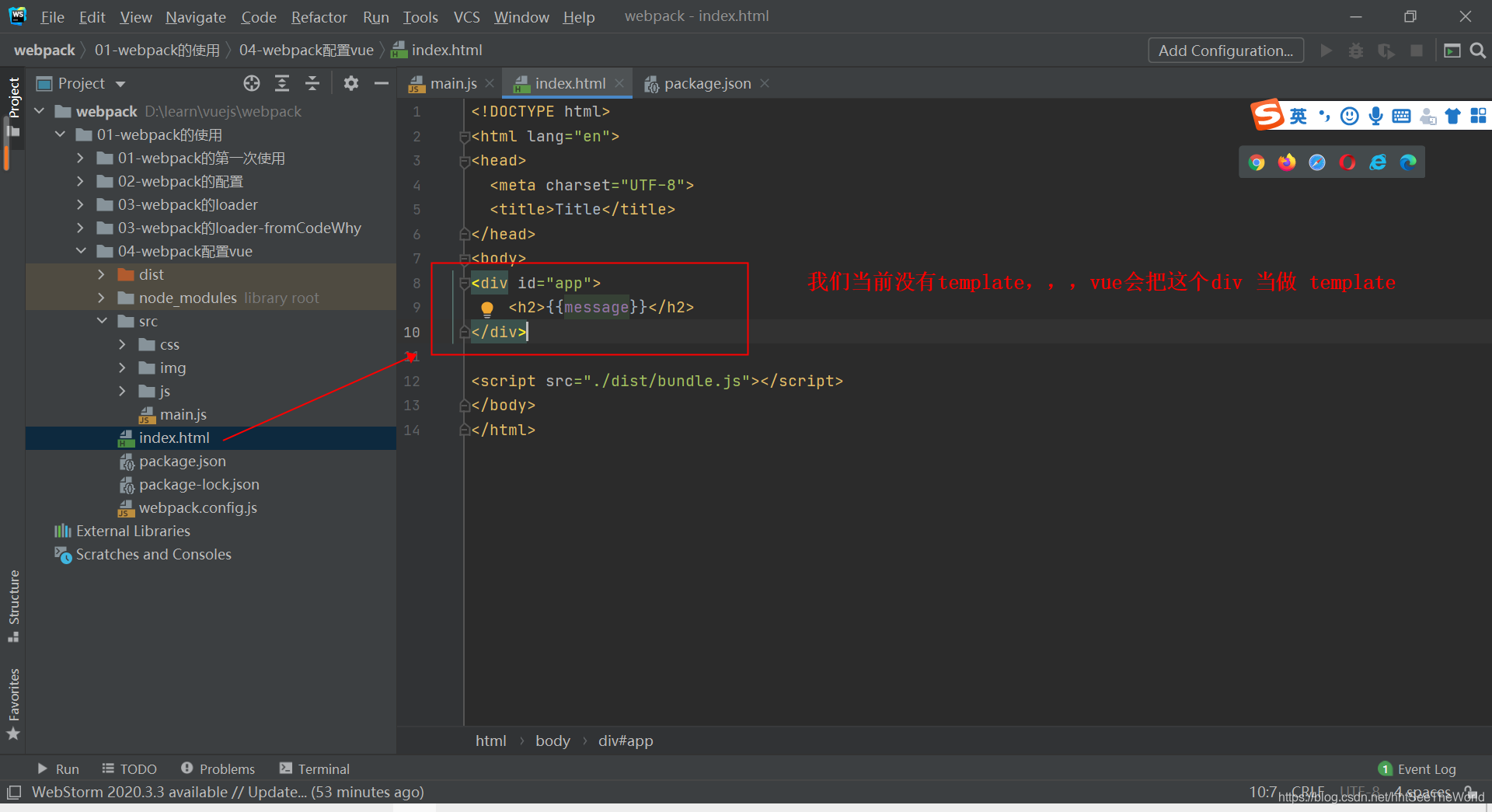1492x812 pixels.
Task: Open the Problems tool window
Action: point(218,768)
